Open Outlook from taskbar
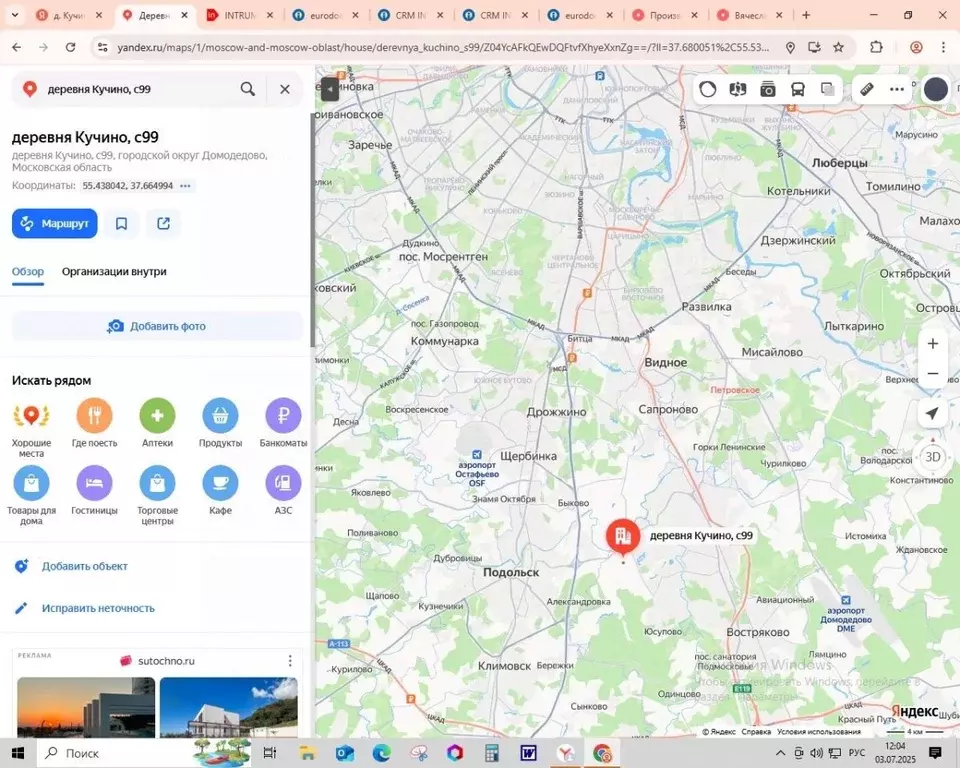 (345, 753)
